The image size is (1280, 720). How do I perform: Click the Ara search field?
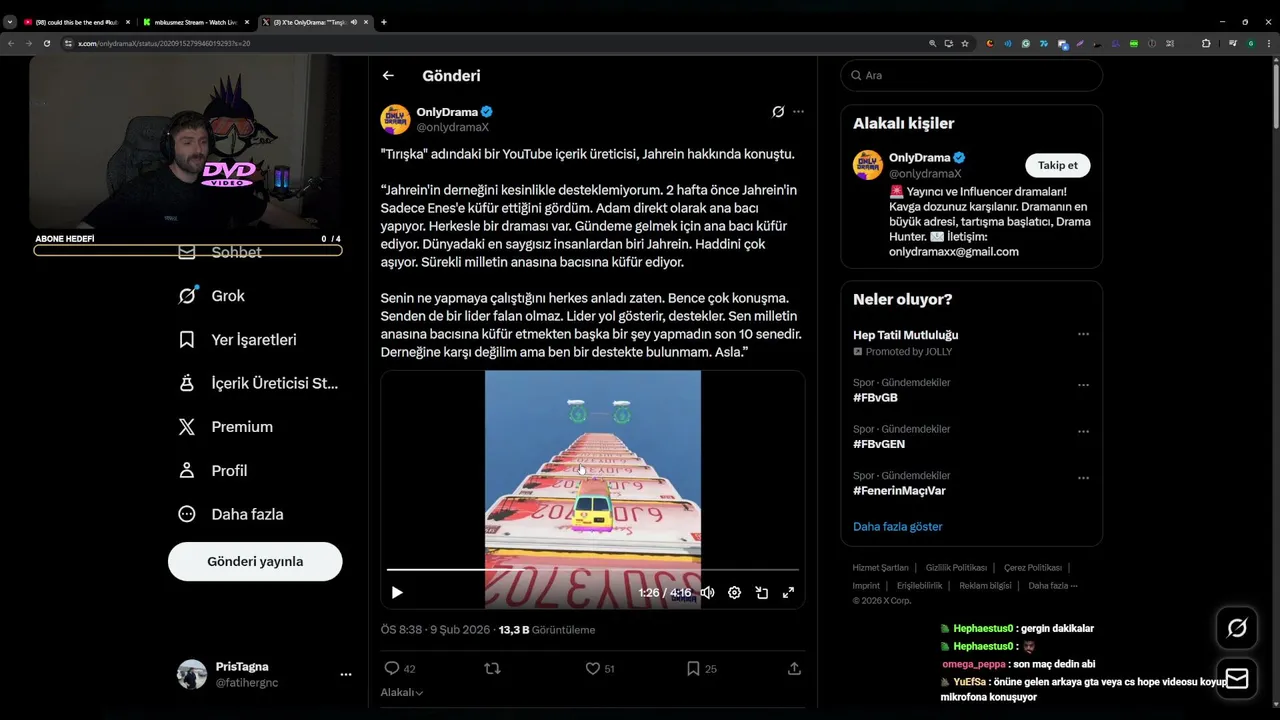(971, 75)
